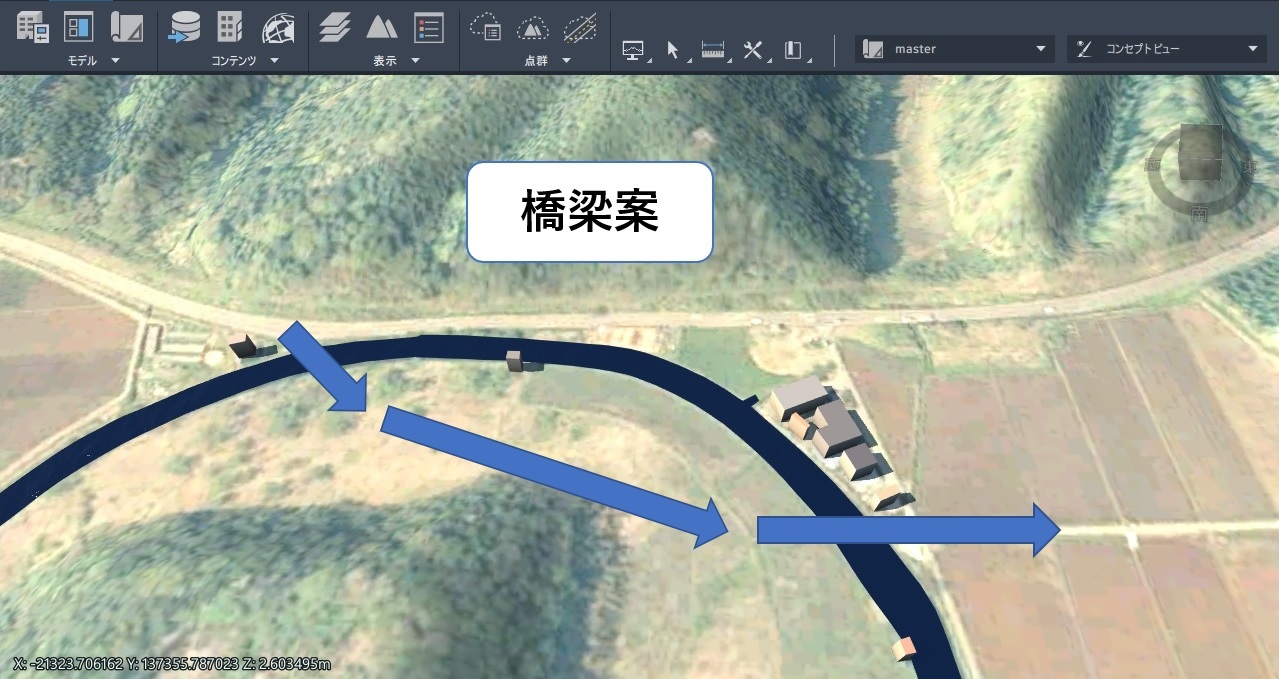
Task: Open the model properties panel icon
Action: [x=78, y=27]
